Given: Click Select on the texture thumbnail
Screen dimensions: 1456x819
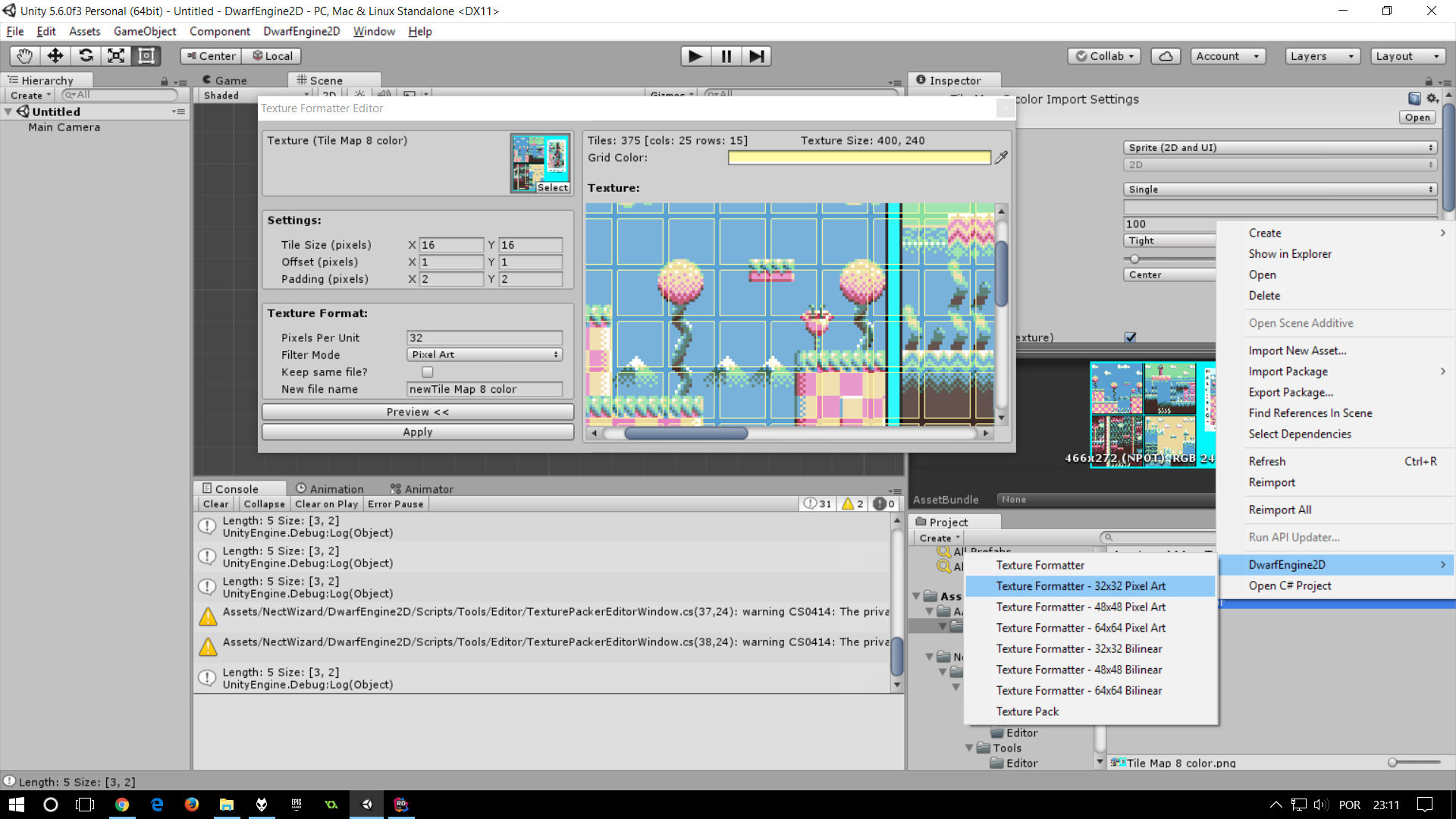Looking at the screenshot, I should (553, 187).
